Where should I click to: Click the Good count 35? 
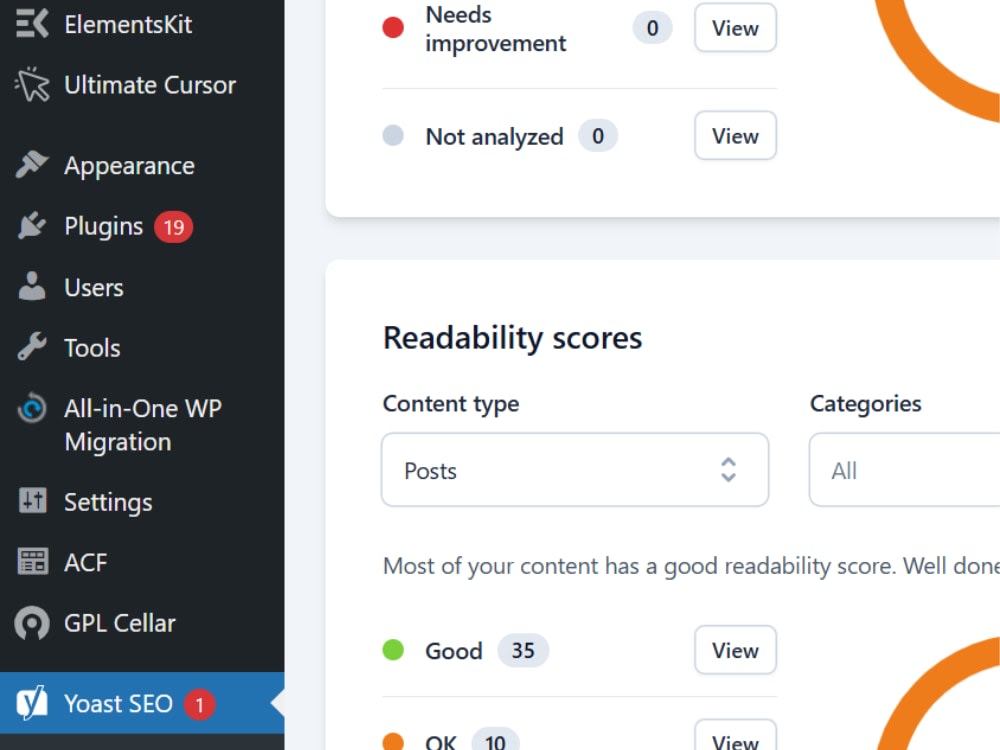tap(523, 651)
